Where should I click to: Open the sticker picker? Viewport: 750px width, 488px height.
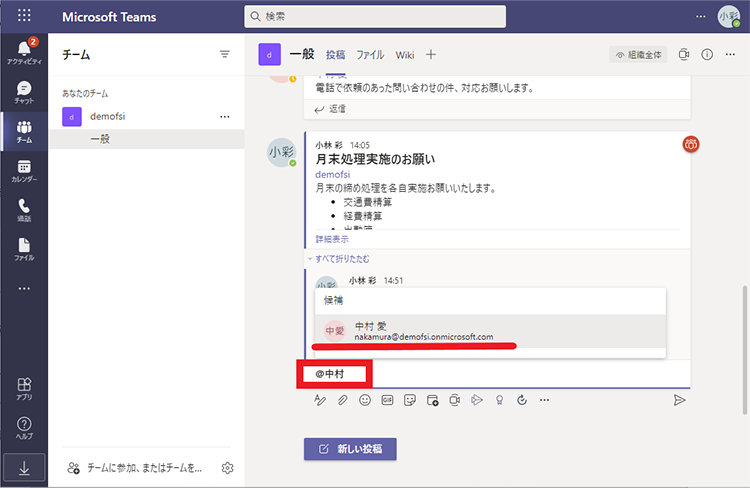(410, 400)
